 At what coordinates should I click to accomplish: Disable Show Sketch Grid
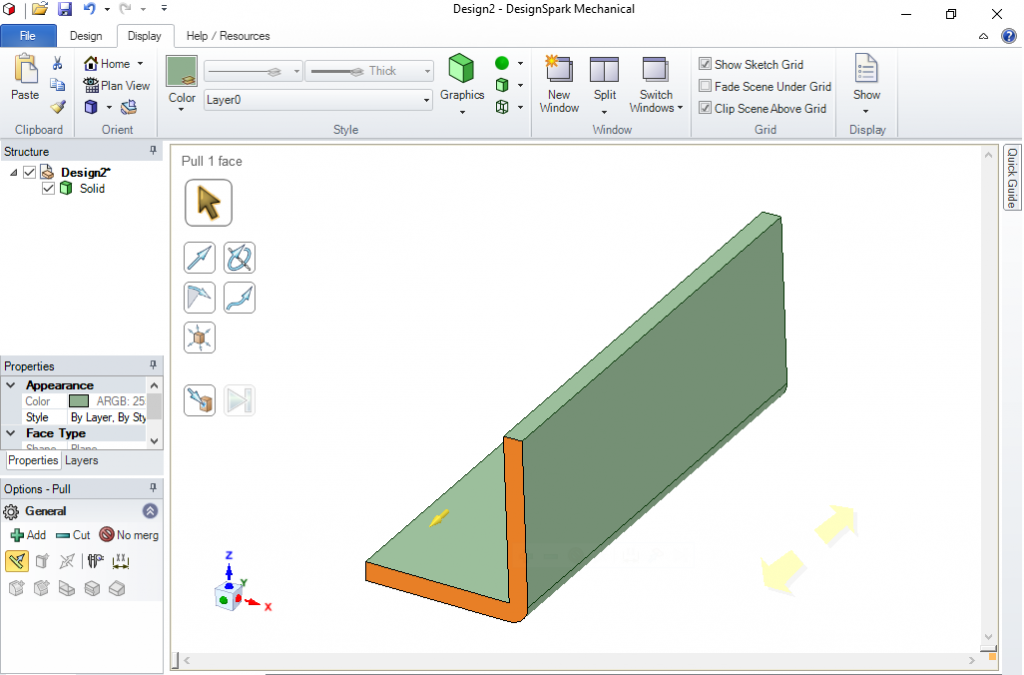tap(704, 64)
